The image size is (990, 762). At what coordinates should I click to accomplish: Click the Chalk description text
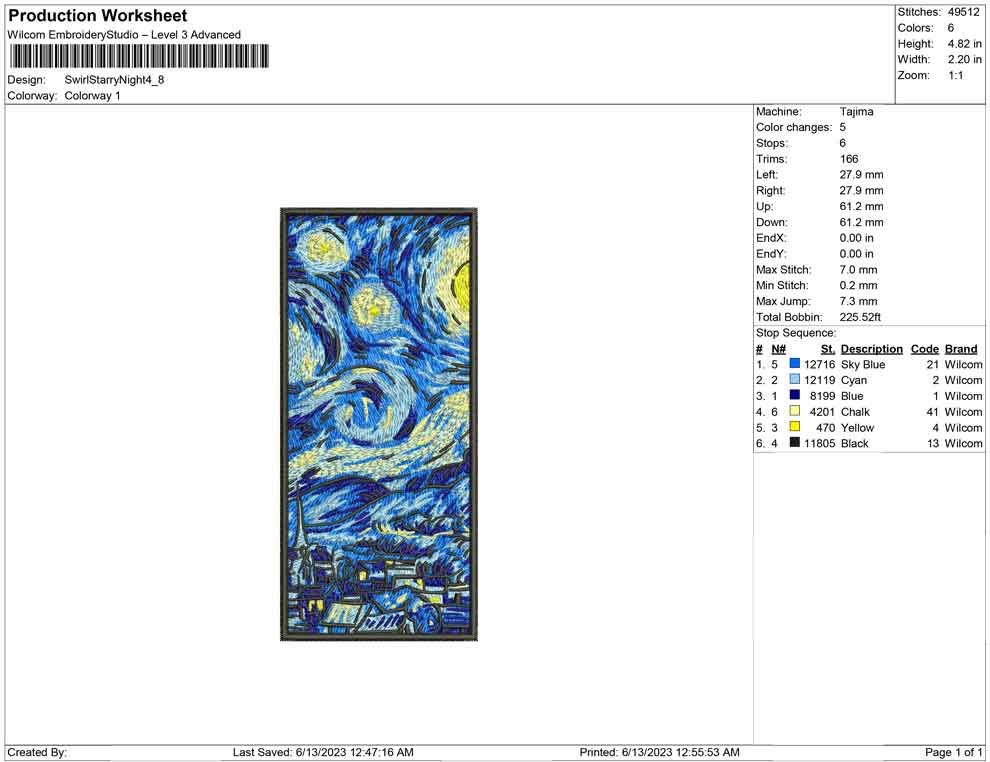(855, 412)
